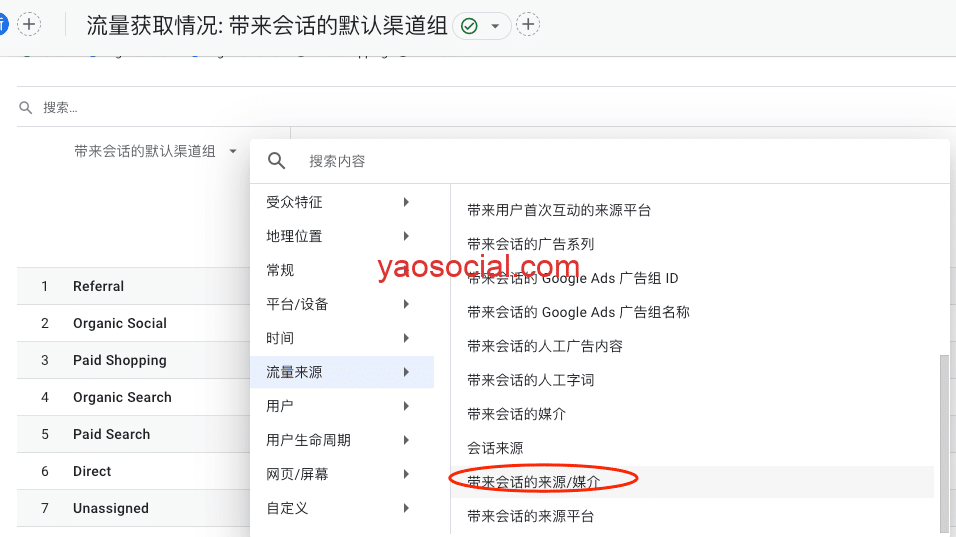Click the magnifier icon in dimension search
The image size is (956, 537).
(277, 161)
